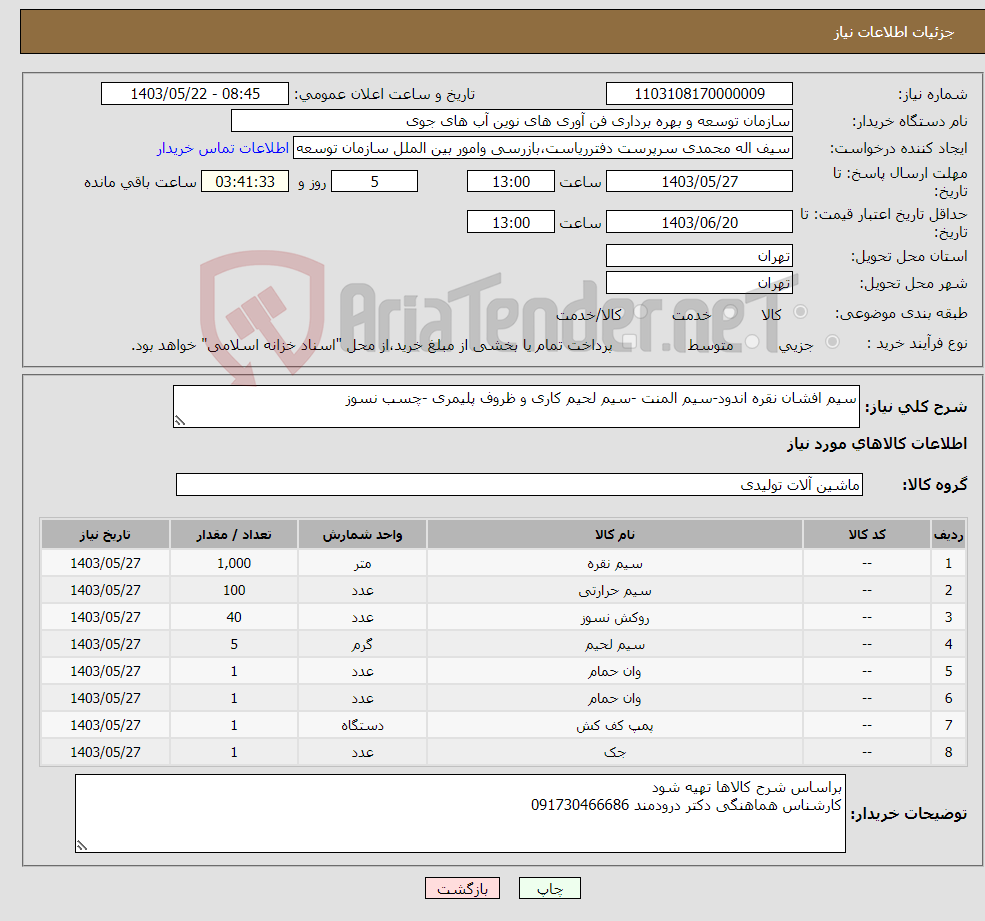Select the خدمت radio button

(729, 312)
